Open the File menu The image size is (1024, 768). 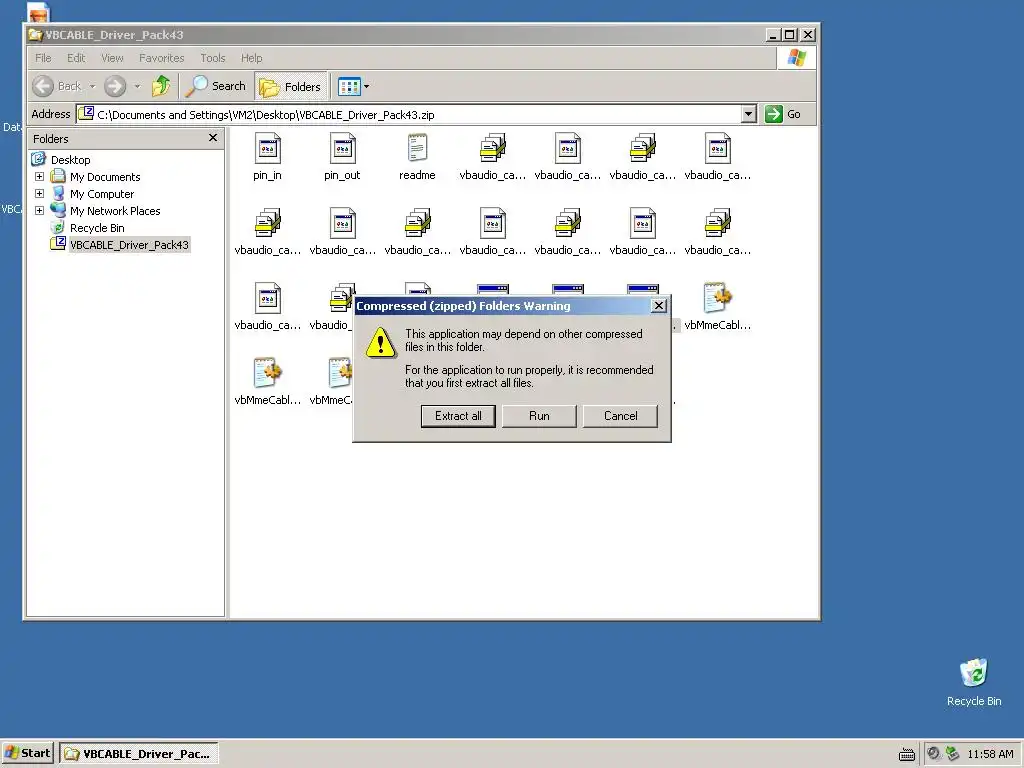click(x=43, y=58)
